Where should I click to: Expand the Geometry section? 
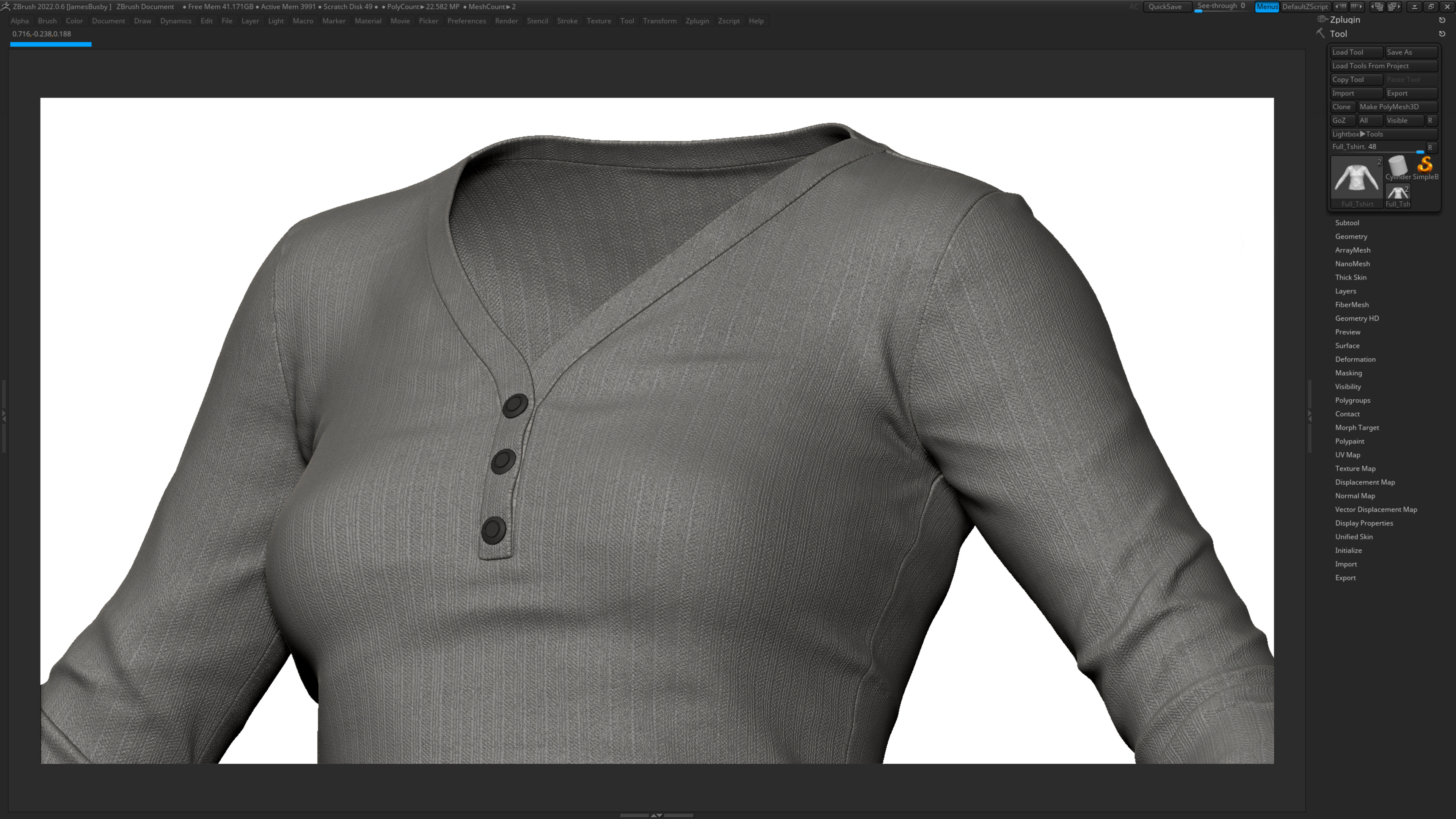(x=1351, y=236)
